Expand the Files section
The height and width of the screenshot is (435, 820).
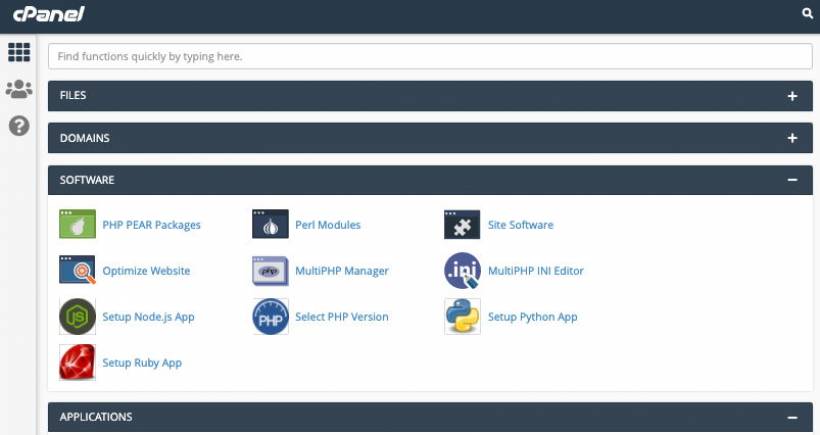pyautogui.click(x=792, y=96)
